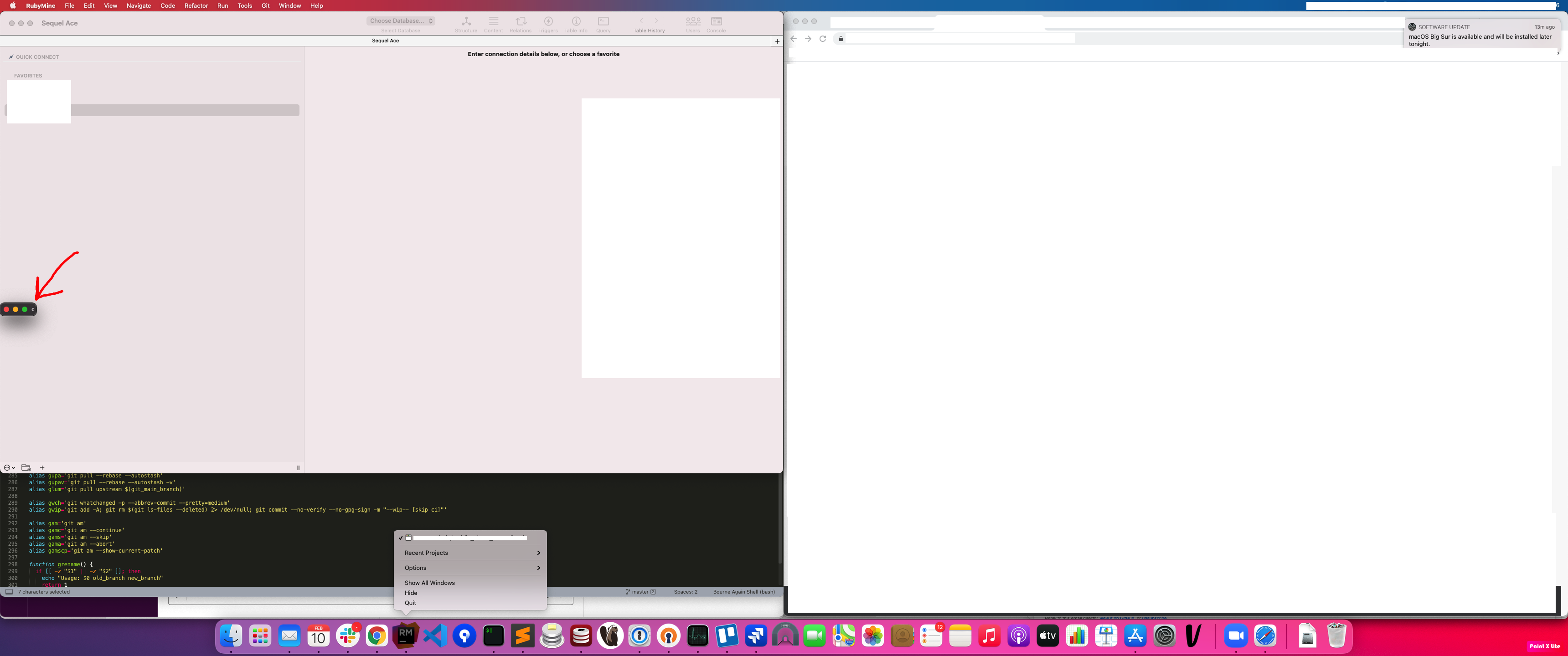The width and height of the screenshot is (1568, 656).
Task: Open the Structure view in Sequel Ace
Action: click(466, 23)
